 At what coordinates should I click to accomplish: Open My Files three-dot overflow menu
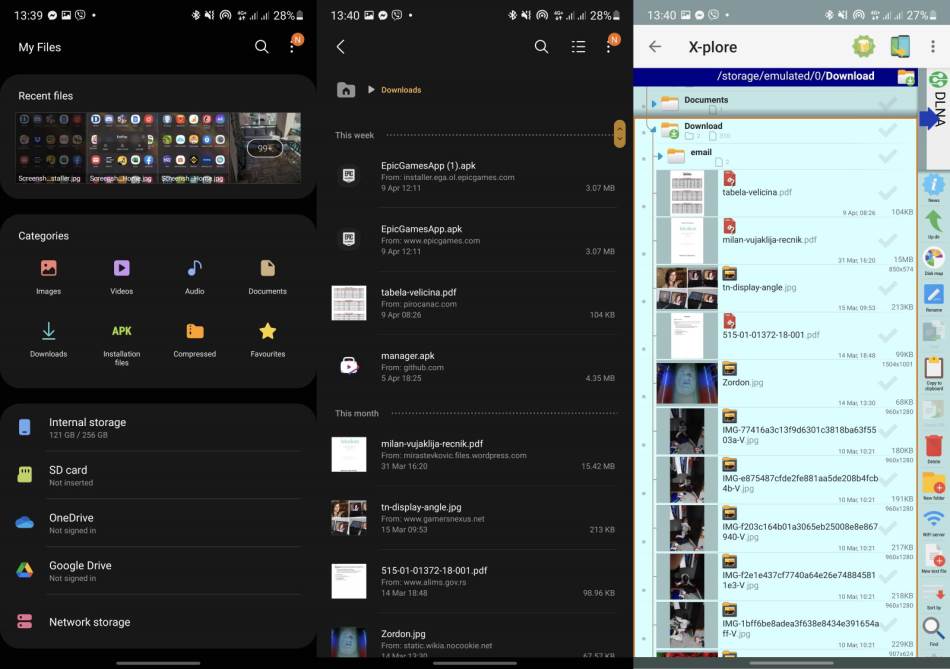[x=293, y=47]
